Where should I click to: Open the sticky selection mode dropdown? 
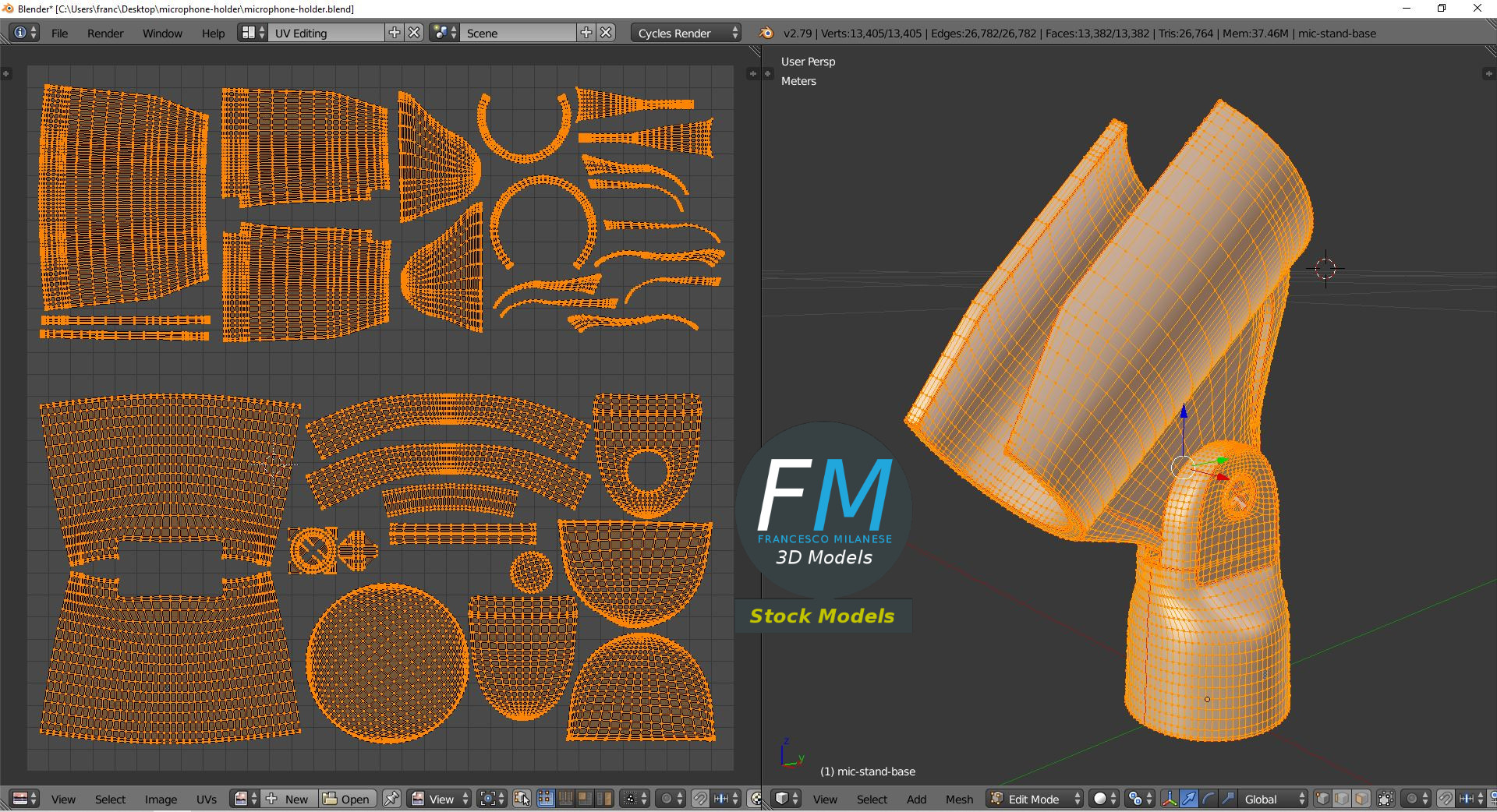click(x=634, y=799)
